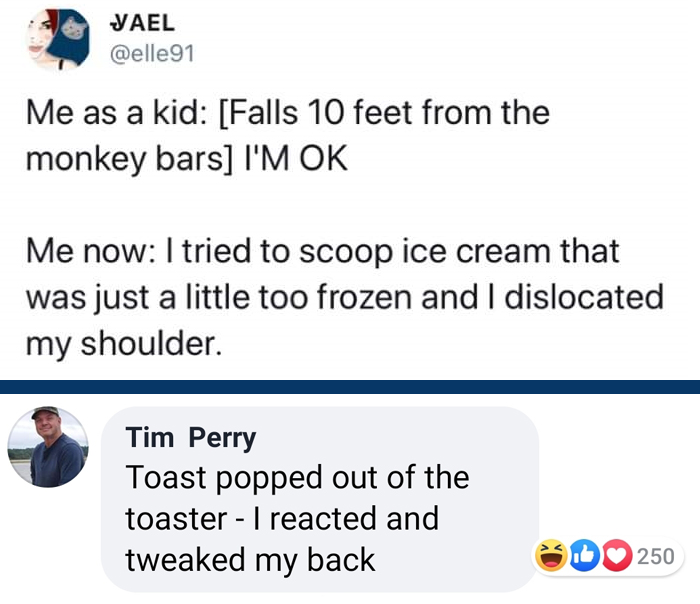Click the red heart love icon
This screenshot has height=604, width=700.
click(617, 556)
